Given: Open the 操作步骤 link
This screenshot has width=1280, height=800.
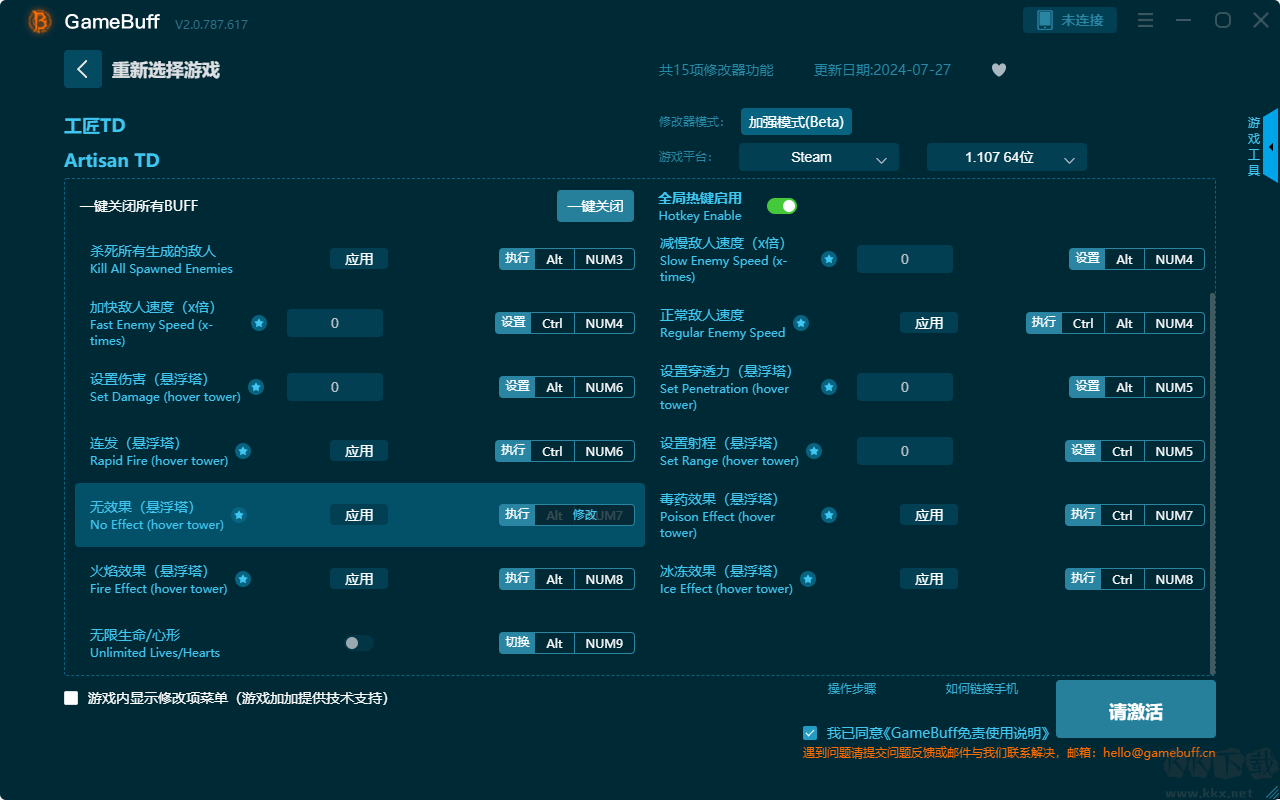Looking at the screenshot, I should (x=851, y=689).
